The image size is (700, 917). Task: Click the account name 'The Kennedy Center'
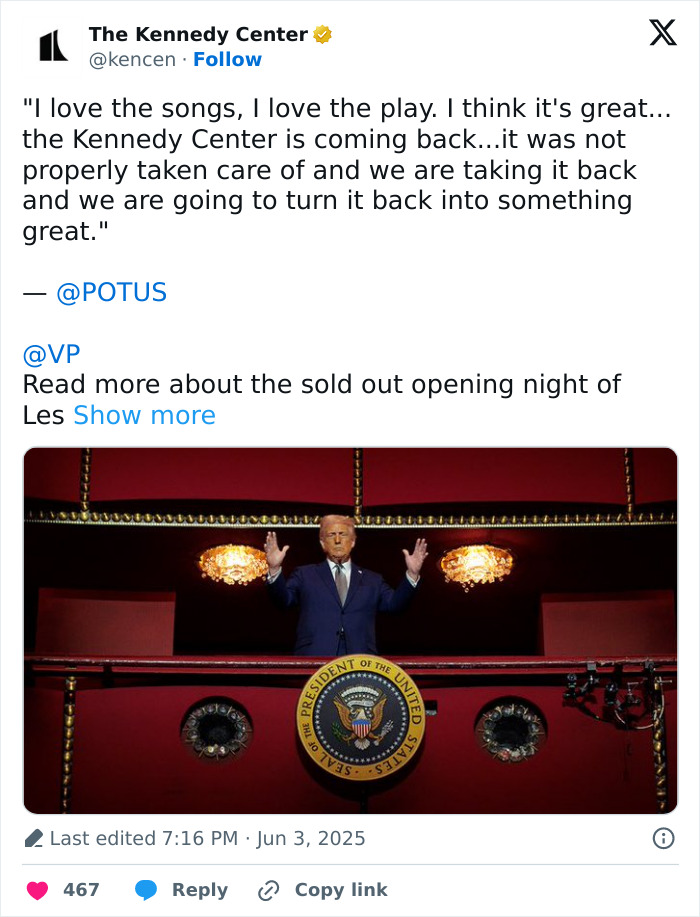pyautogui.click(x=195, y=33)
